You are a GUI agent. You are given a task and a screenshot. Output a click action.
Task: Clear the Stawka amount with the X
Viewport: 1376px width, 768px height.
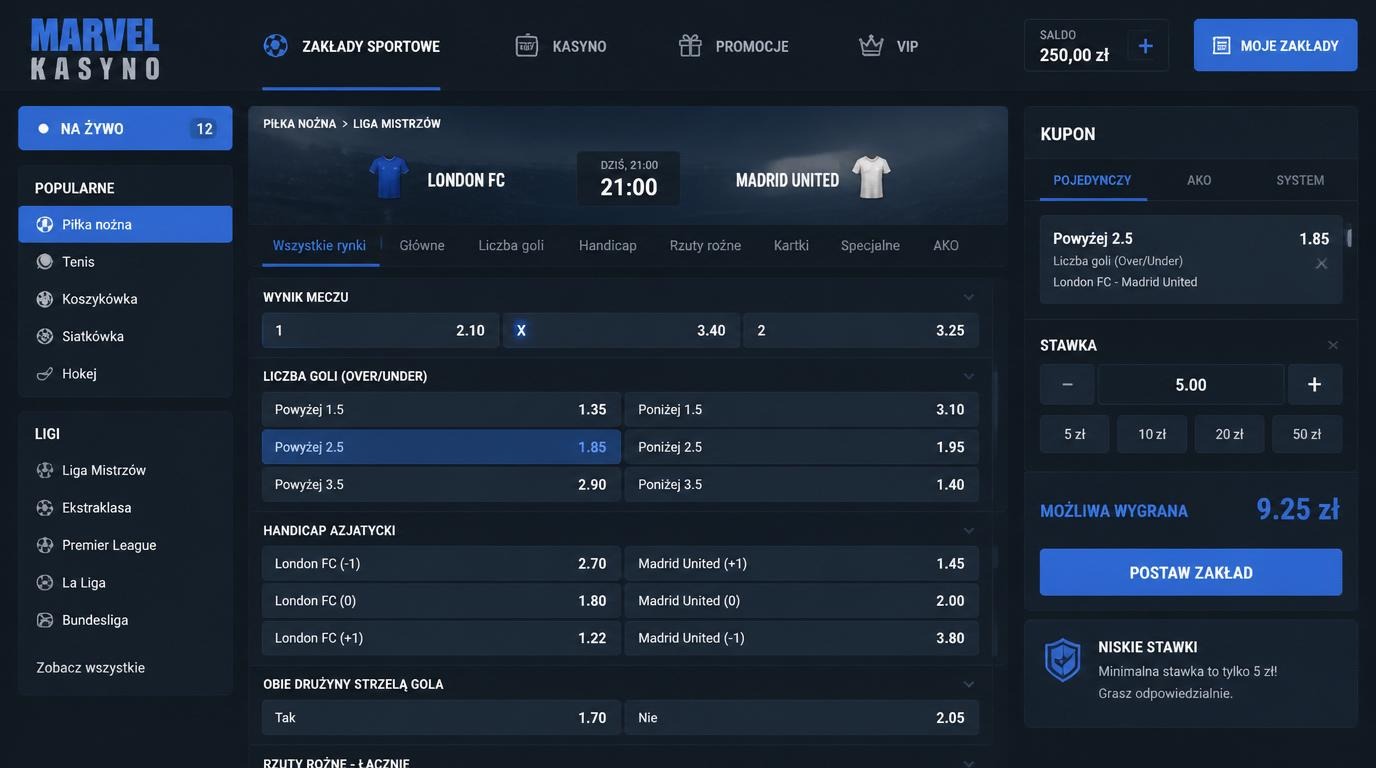point(1332,345)
